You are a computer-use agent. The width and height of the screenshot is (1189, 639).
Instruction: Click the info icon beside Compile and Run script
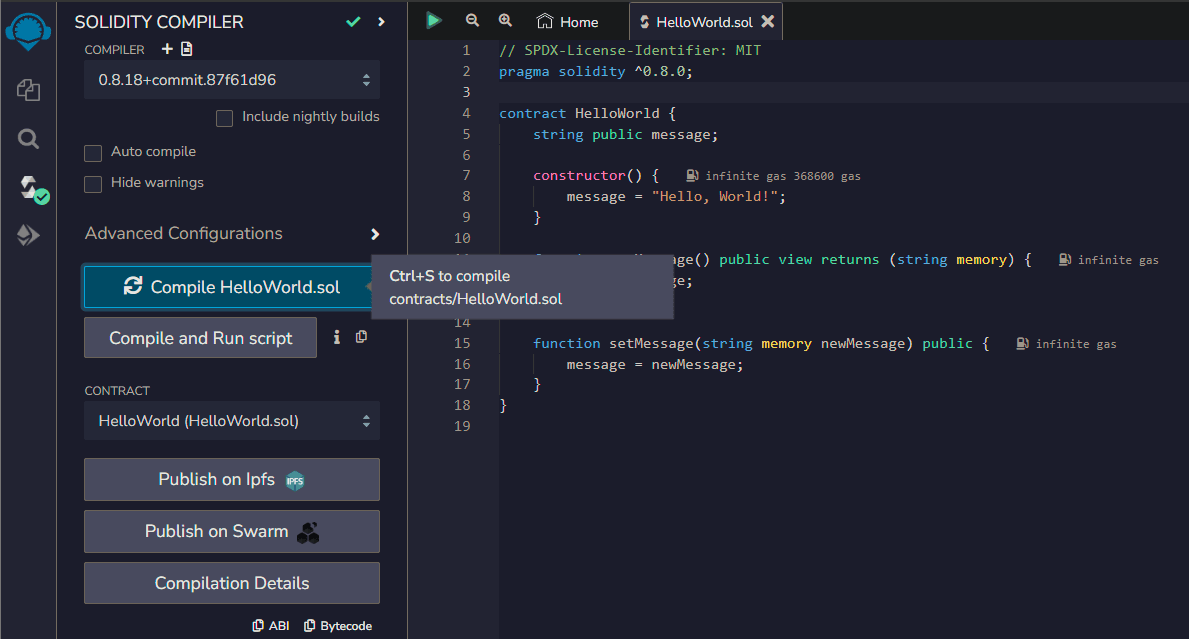pyautogui.click(x=337, y=337)
